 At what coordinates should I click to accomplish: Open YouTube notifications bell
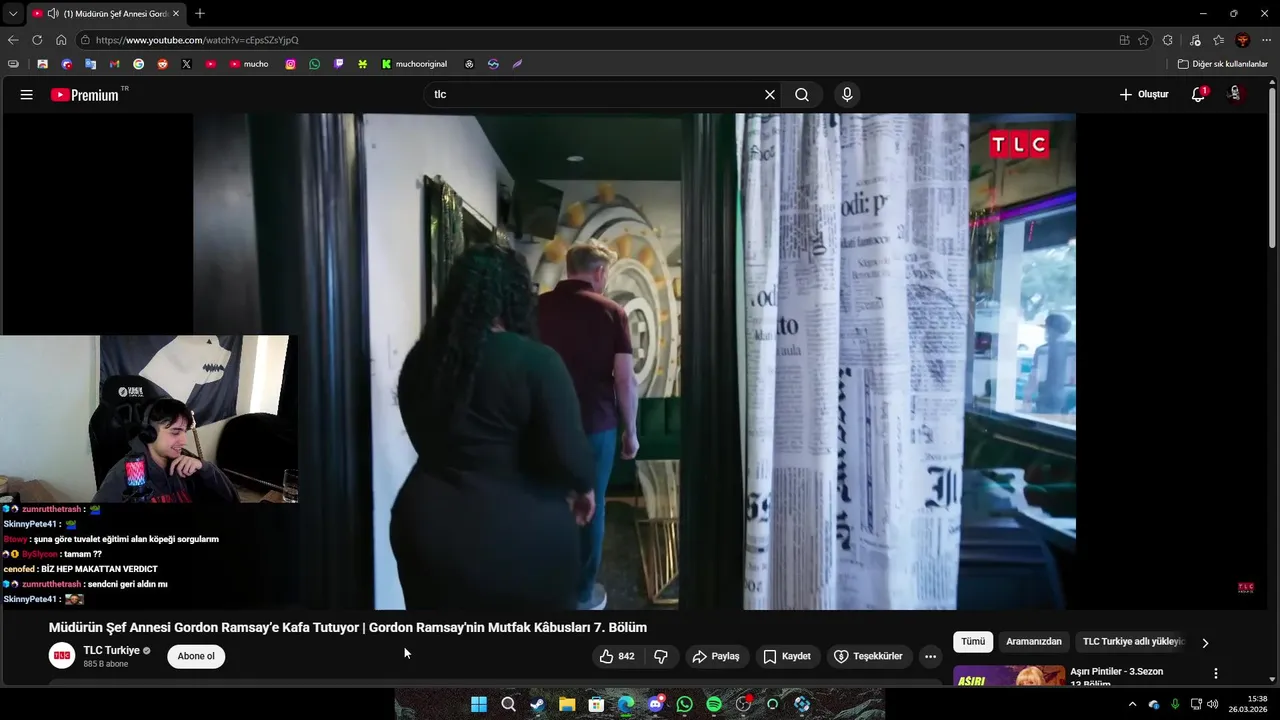[x=1198, y=95]
